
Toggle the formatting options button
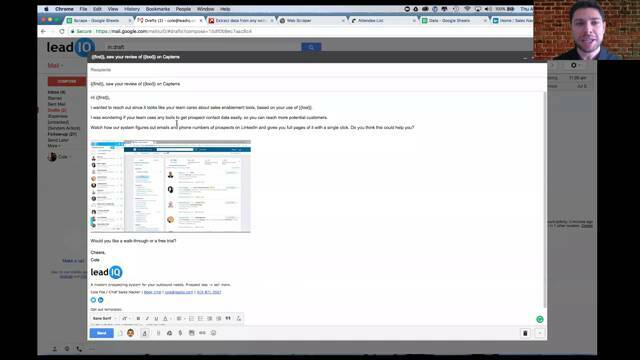[x=144, y=333]
